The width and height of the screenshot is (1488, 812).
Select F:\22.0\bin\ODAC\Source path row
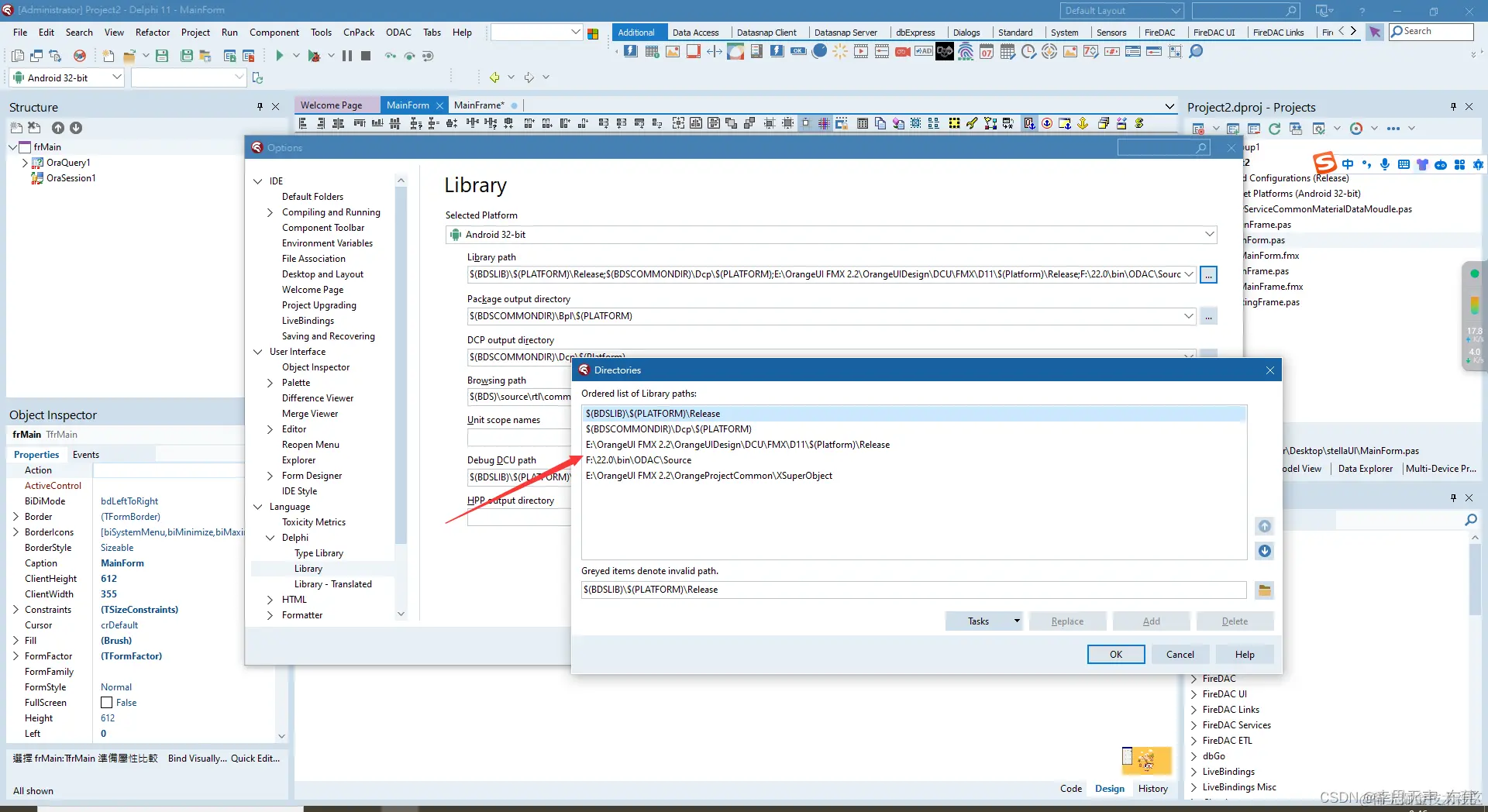pyautogui.click(x=914, y=460)
